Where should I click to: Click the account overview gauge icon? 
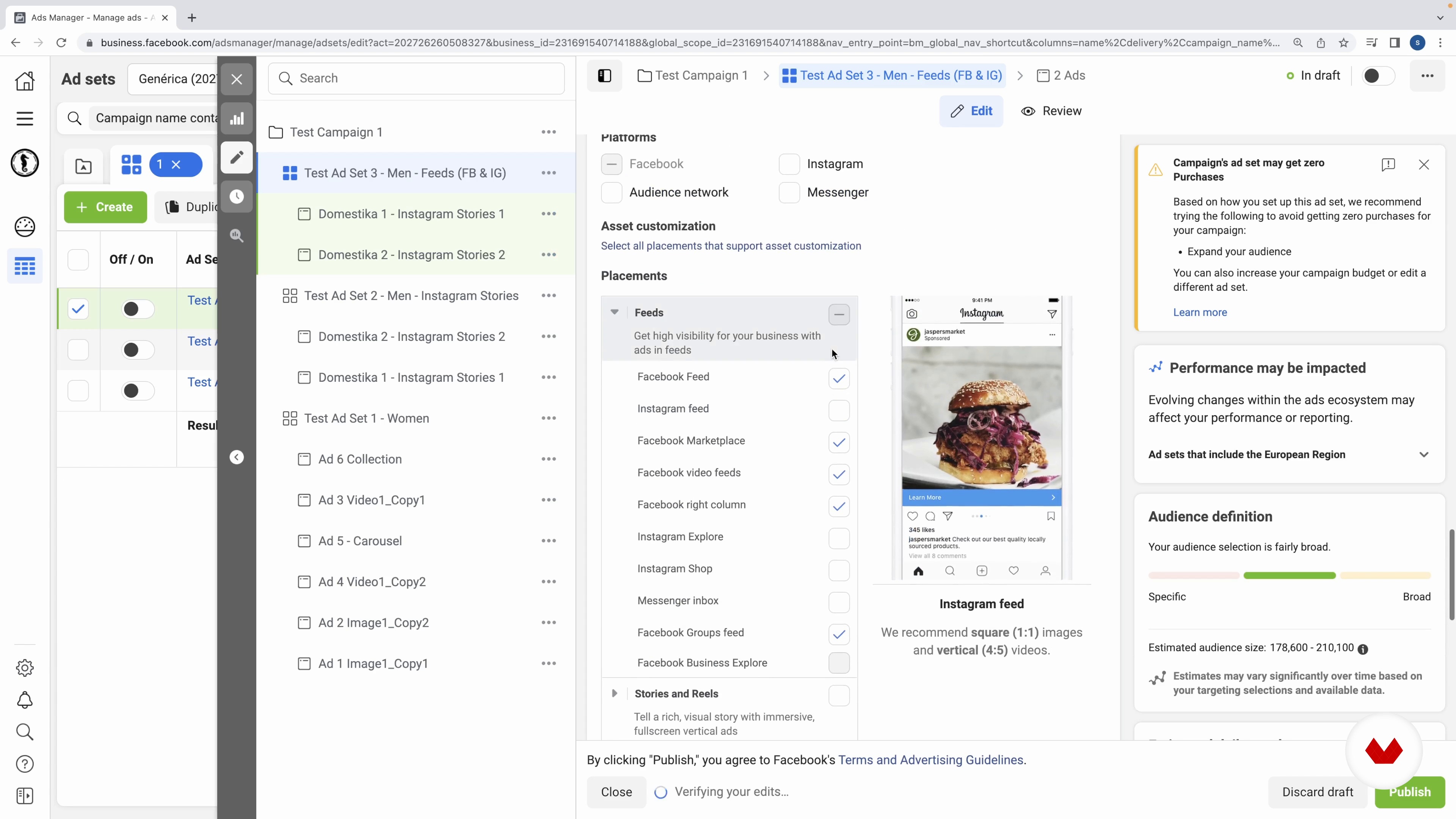(25, 227)
